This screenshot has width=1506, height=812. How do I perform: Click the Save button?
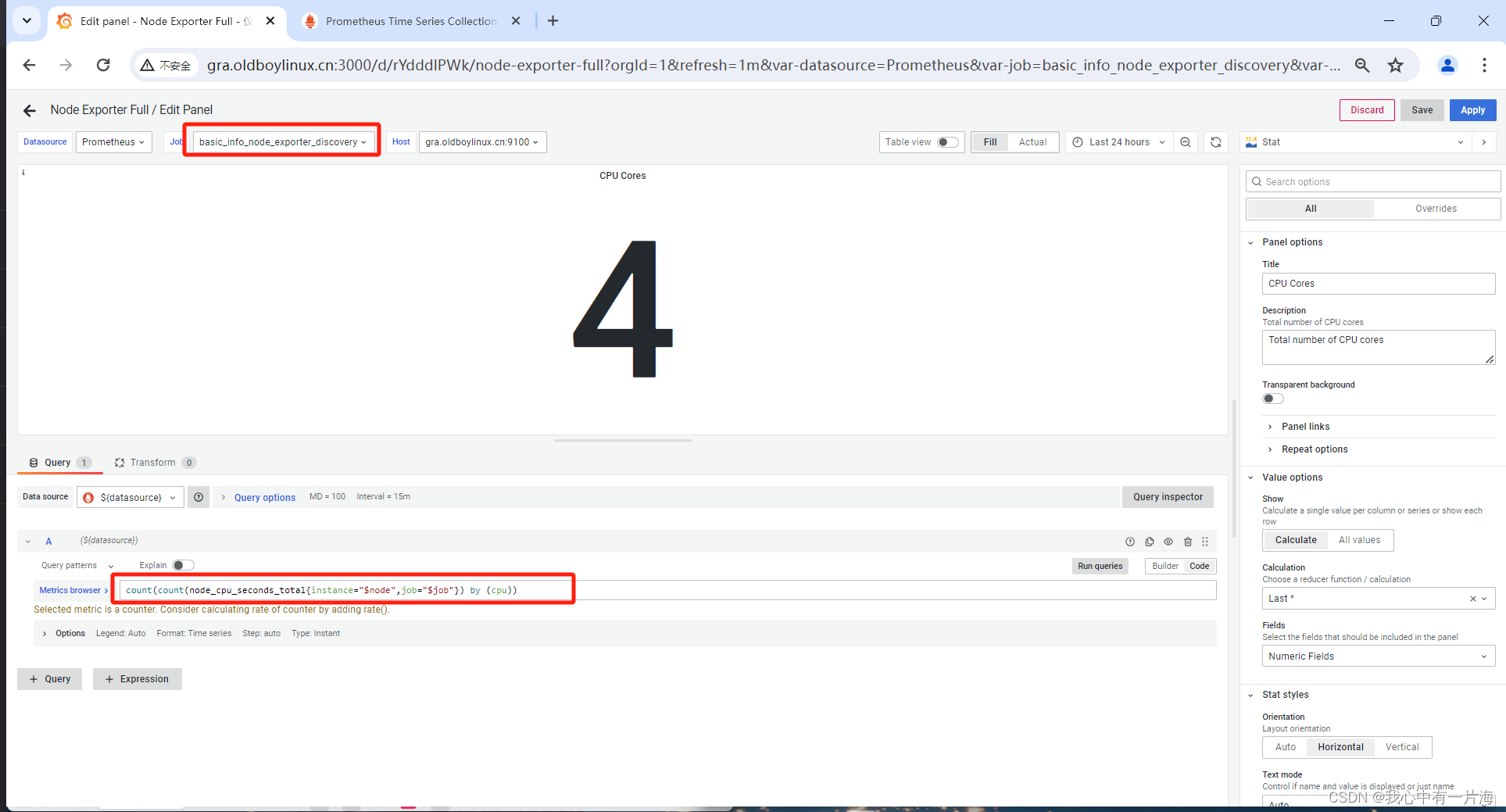tap(1422, 110)
